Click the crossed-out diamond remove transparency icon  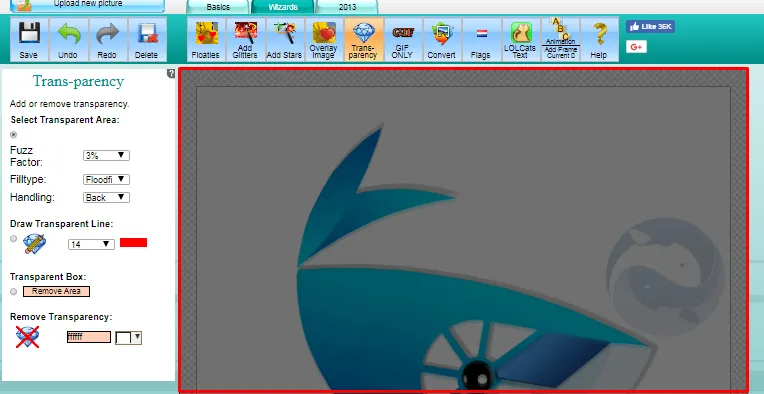click(x=27, y=337)
